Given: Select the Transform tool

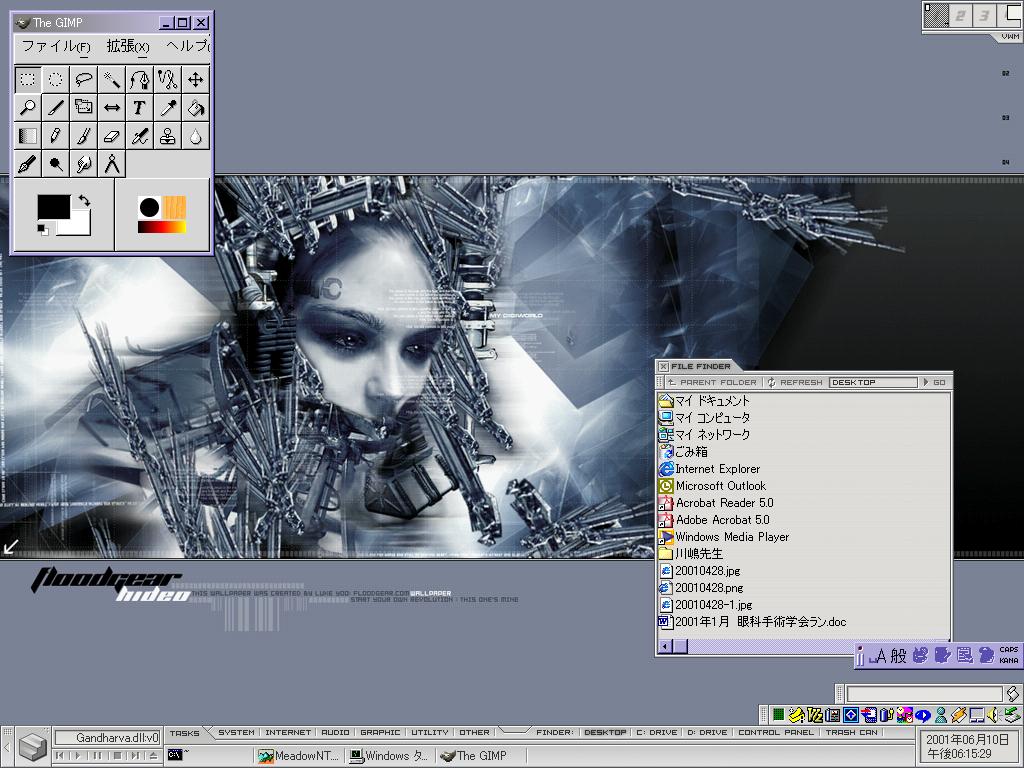Looking at the screenshot, I should click(x=84, y=108).
